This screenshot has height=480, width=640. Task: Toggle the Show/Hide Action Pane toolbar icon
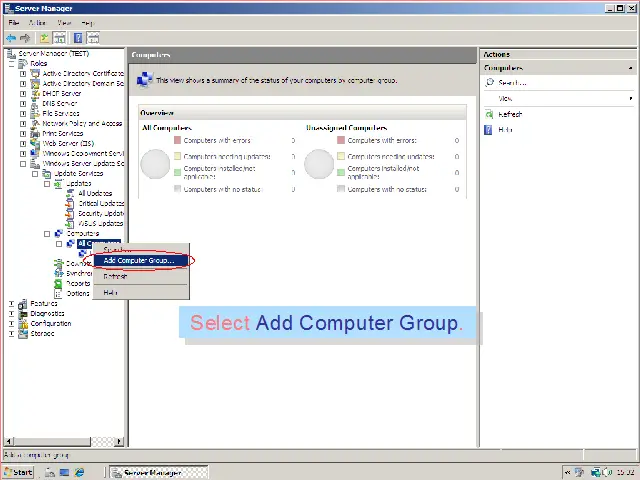93,38
